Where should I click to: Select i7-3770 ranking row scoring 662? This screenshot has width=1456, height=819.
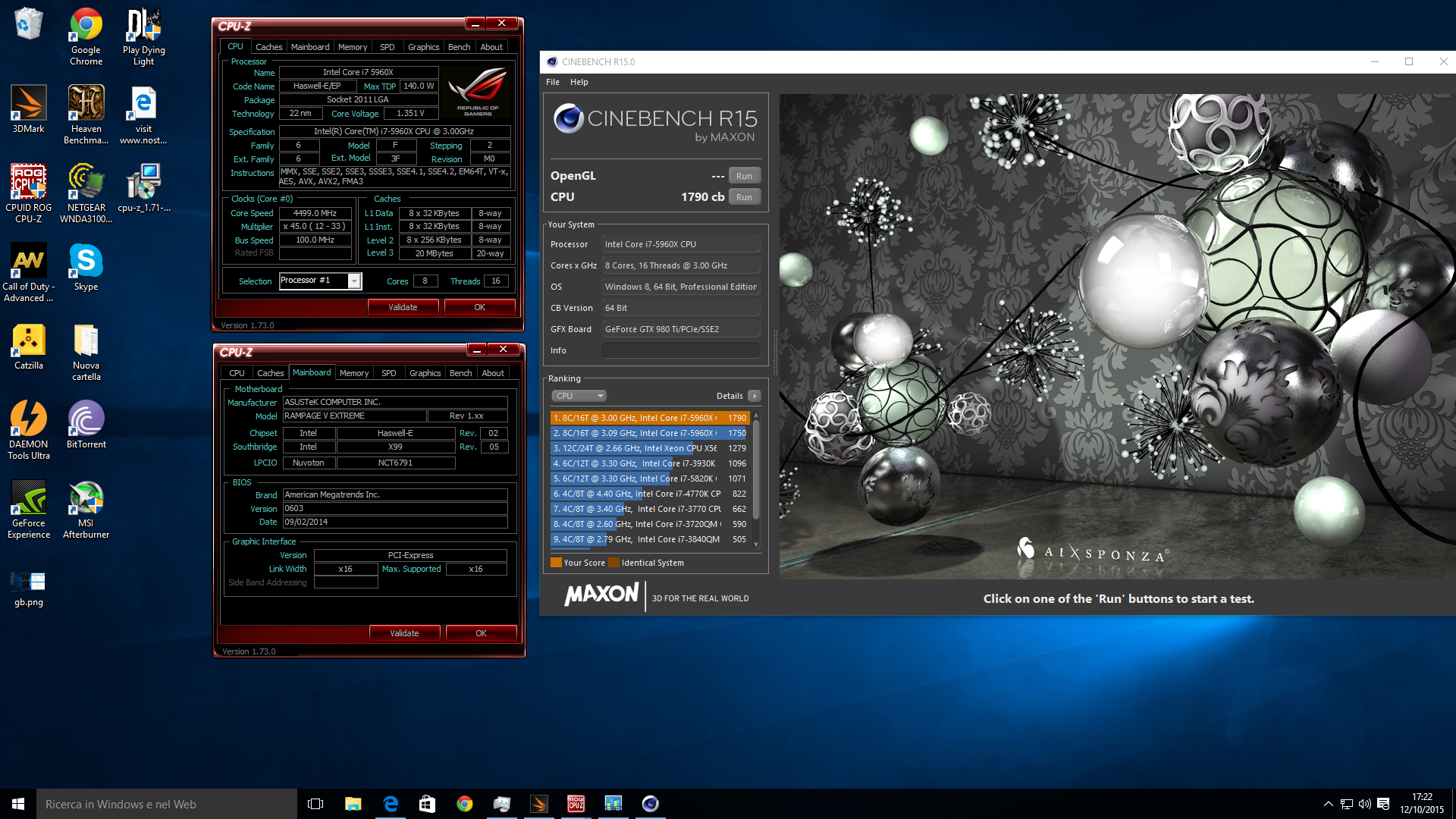pyautogui.click(x=650, y=509)
